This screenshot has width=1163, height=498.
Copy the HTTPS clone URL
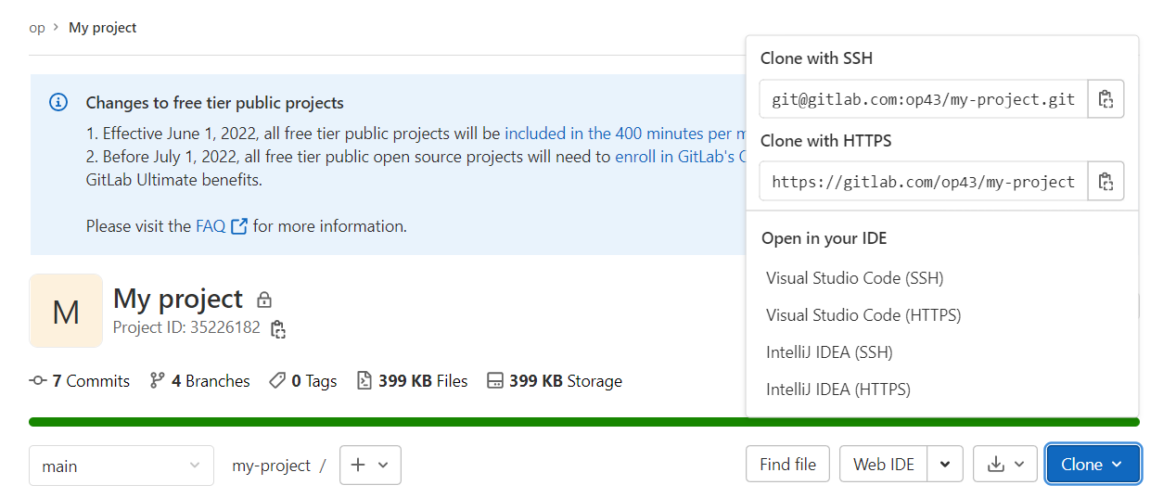click(x=1106, y=181)
